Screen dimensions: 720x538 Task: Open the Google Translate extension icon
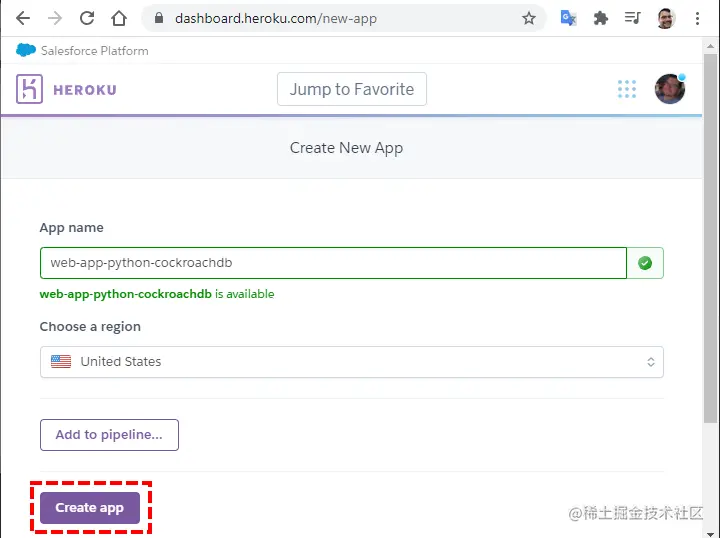568,18
